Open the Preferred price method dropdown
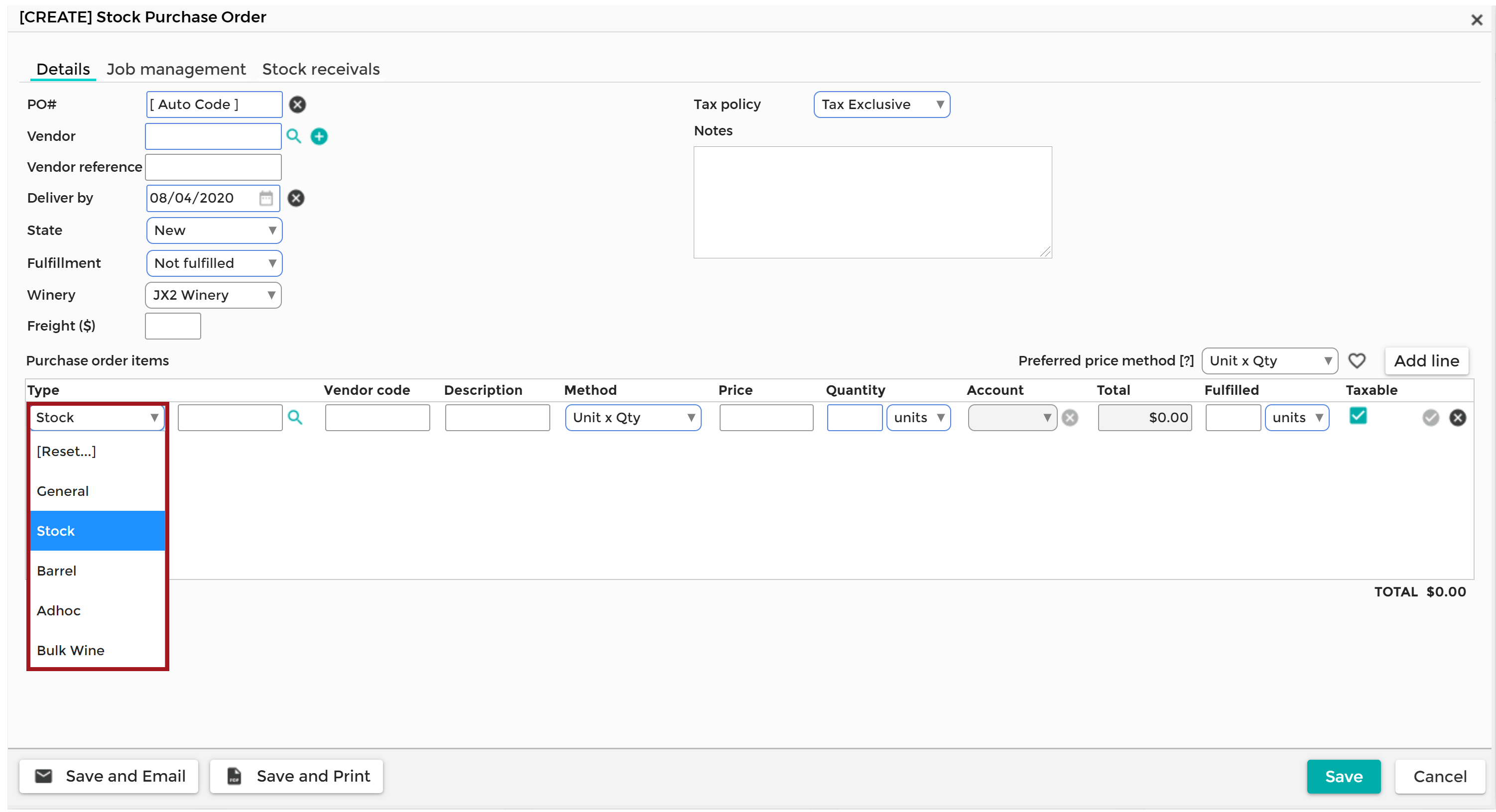Viewport: 1496px width, 812px height. click(x=1270, y=361)
